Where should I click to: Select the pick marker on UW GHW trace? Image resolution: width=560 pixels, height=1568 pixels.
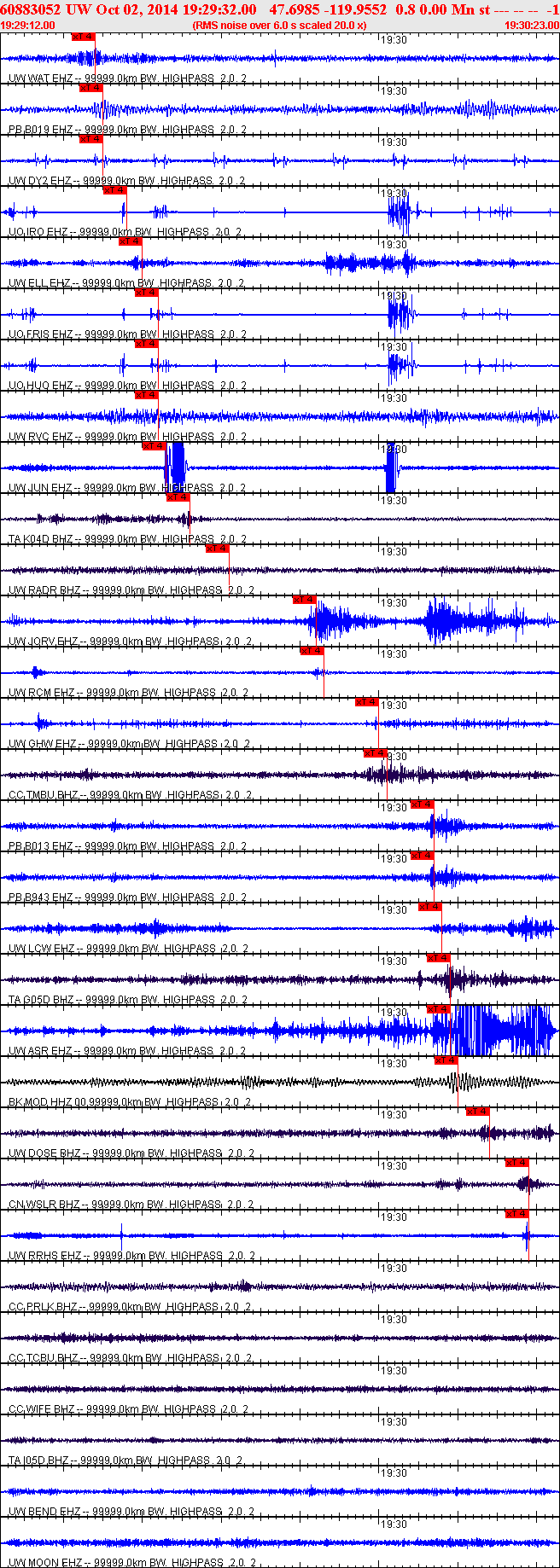366,702
